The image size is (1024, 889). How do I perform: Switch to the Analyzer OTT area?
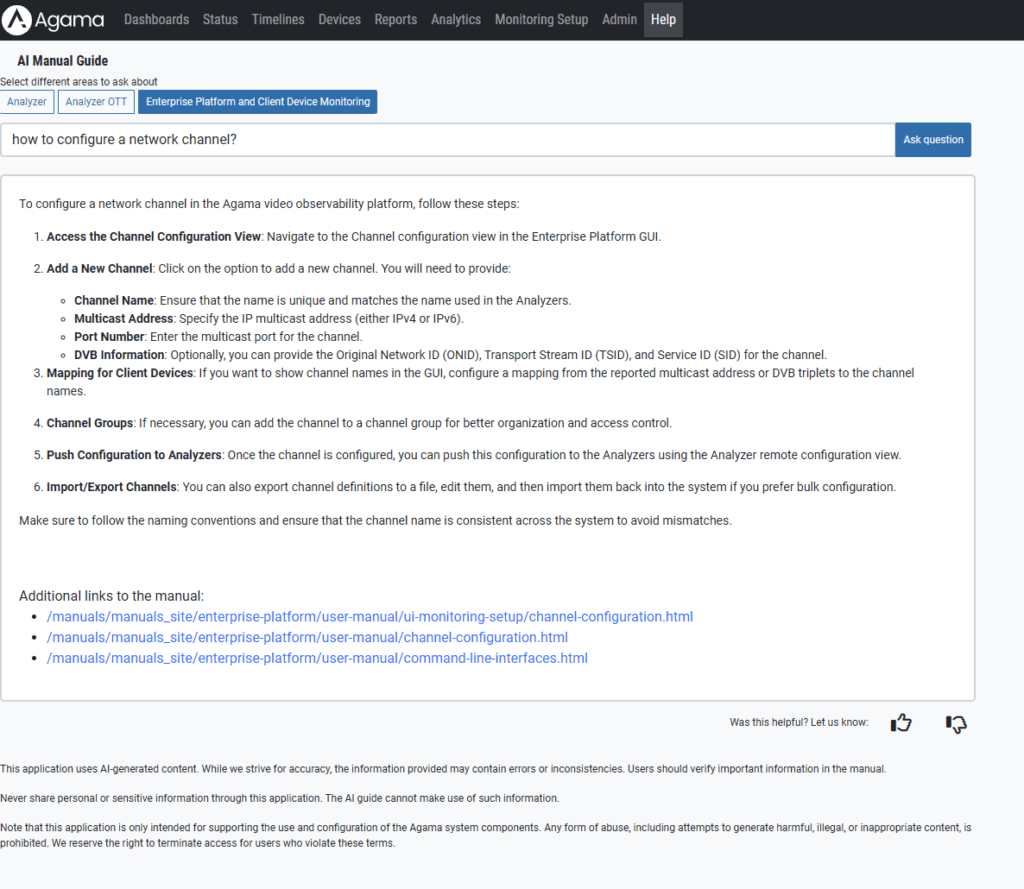95,101
